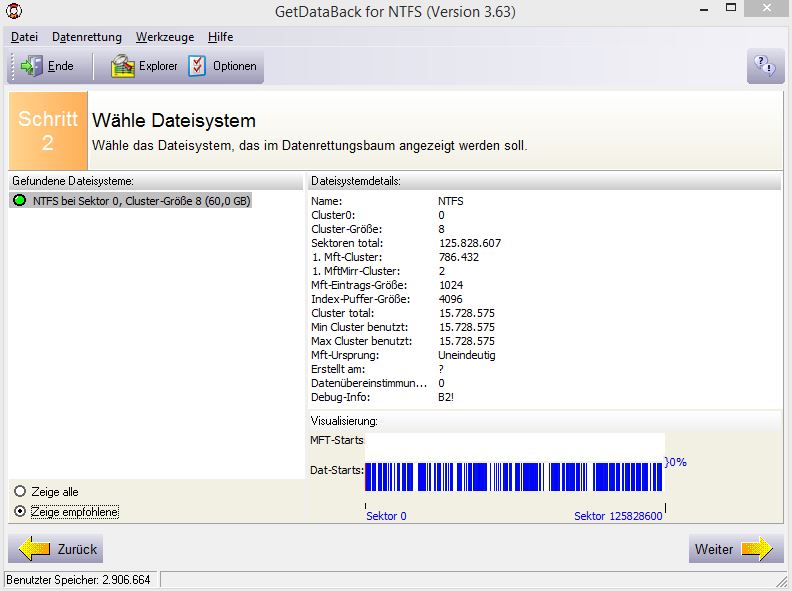Open the Datei menu
This screenshot has width=792, height=591.
click(24, 37)
